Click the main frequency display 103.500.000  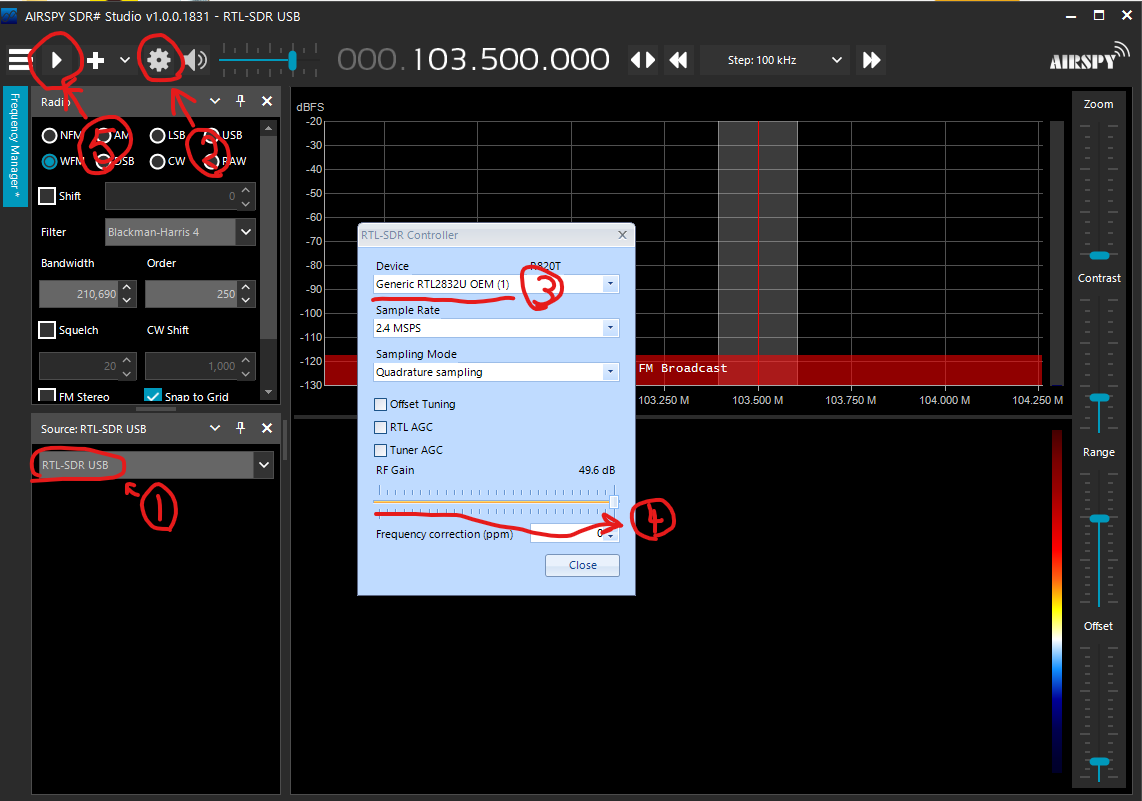click(x=511, y=60)
